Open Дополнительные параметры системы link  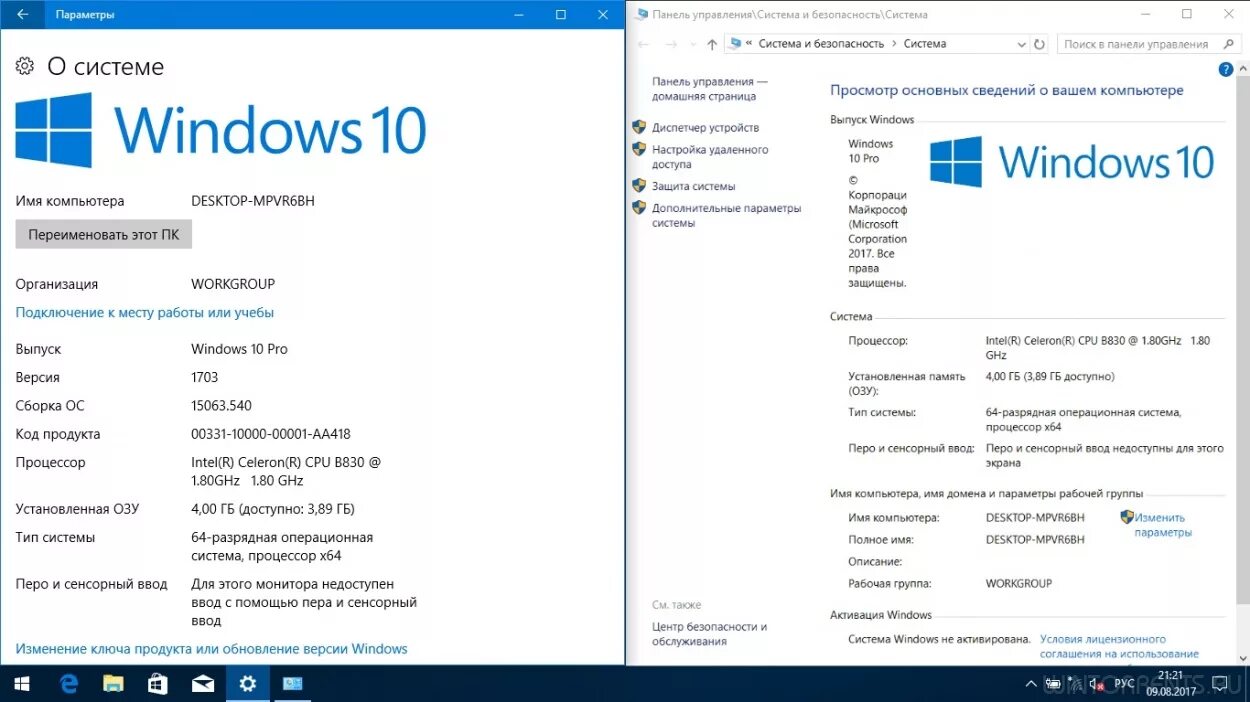point(727,216)
